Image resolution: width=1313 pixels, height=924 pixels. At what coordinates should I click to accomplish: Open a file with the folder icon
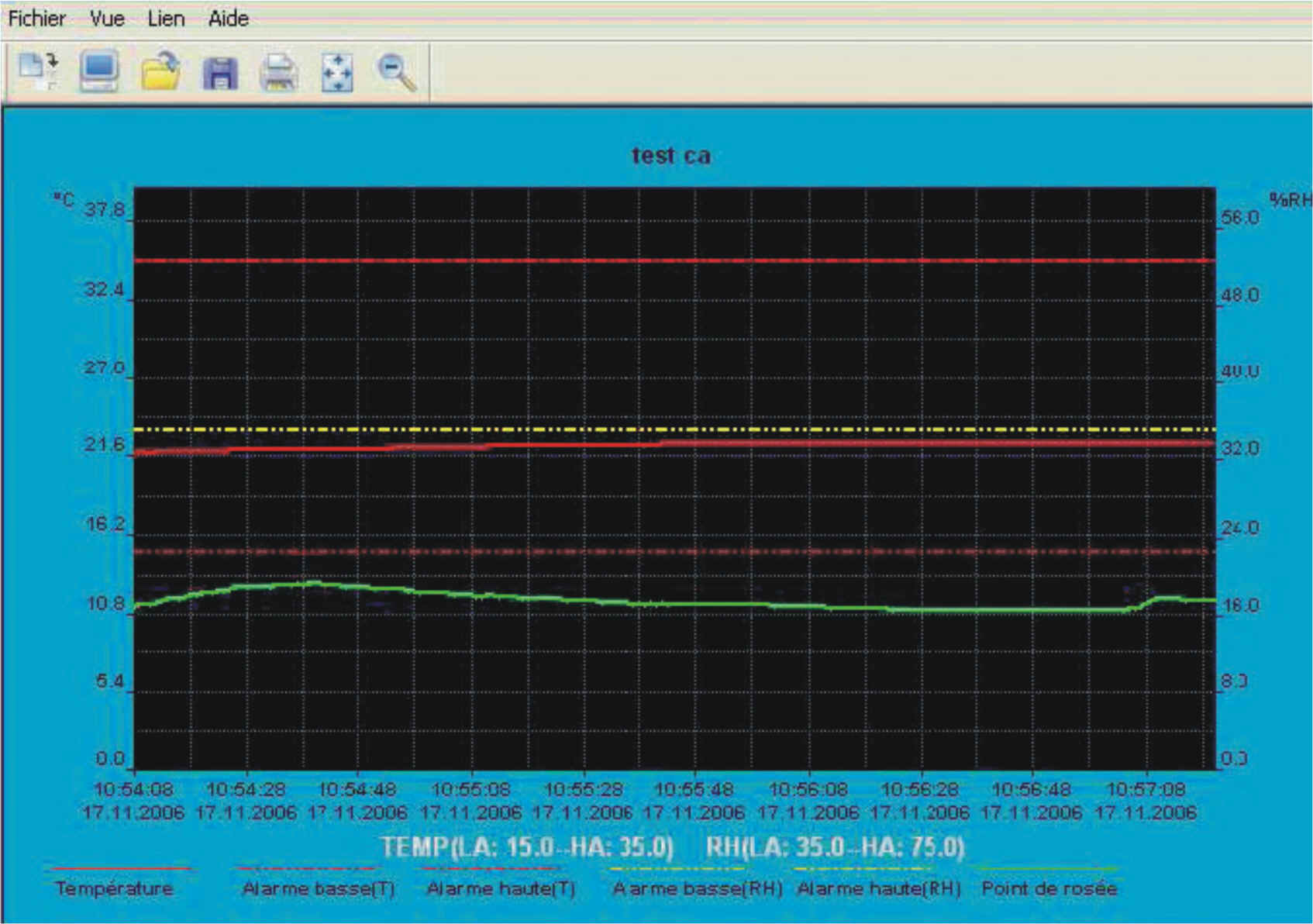160,72
